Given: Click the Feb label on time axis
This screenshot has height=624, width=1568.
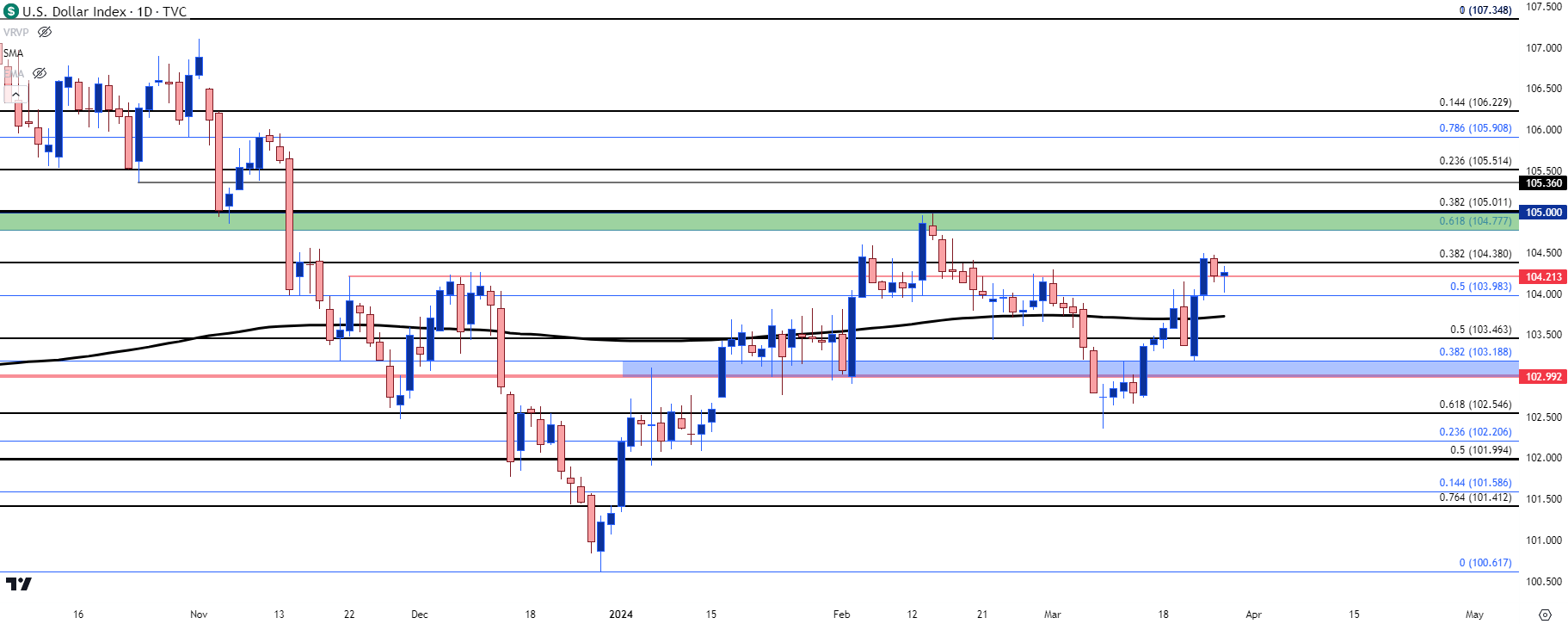Looking at the screenshot, I should [x=841, y=614].
